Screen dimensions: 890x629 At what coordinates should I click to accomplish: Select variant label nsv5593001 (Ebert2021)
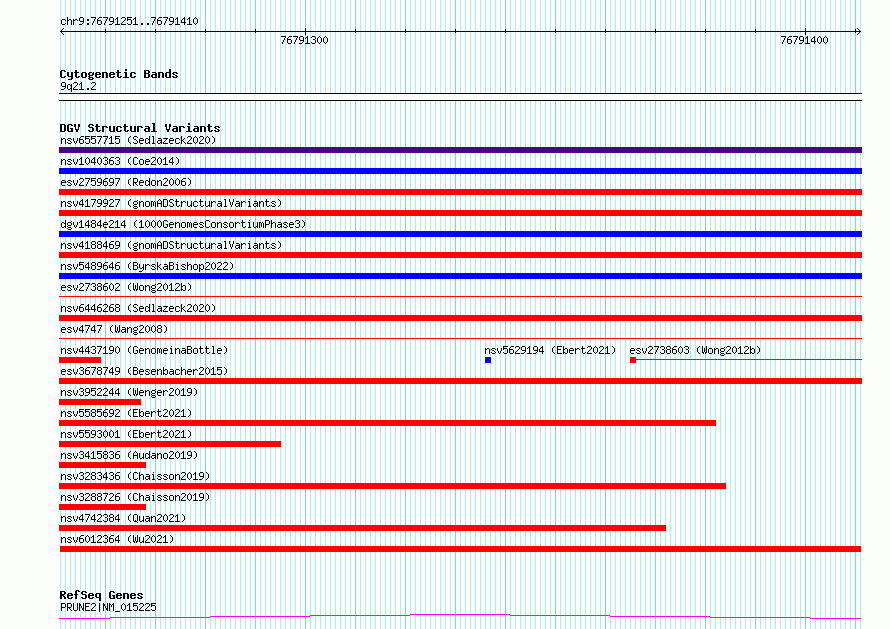(126, 434)
